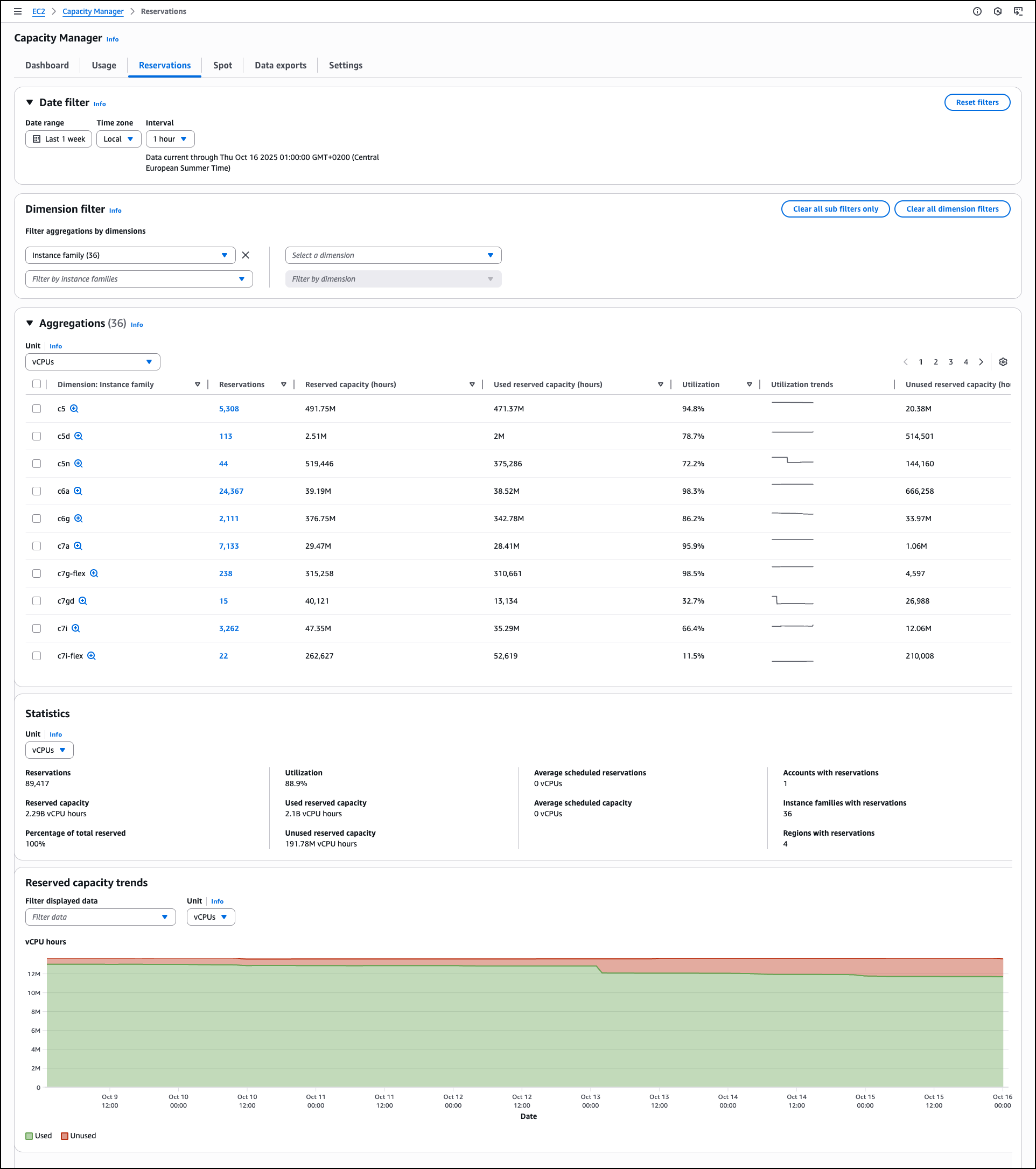Open calendar icon in date range picker
Image resolution: width=1036 pixels, height=1169 pixels.
(x=36, y=139)
